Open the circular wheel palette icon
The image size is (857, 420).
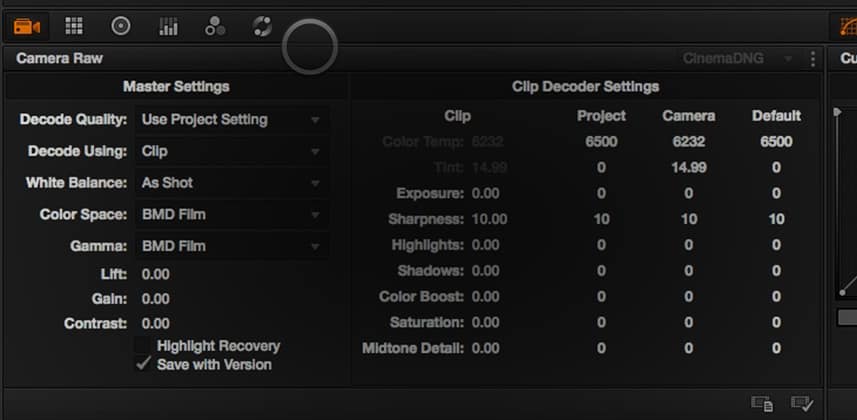262,26
